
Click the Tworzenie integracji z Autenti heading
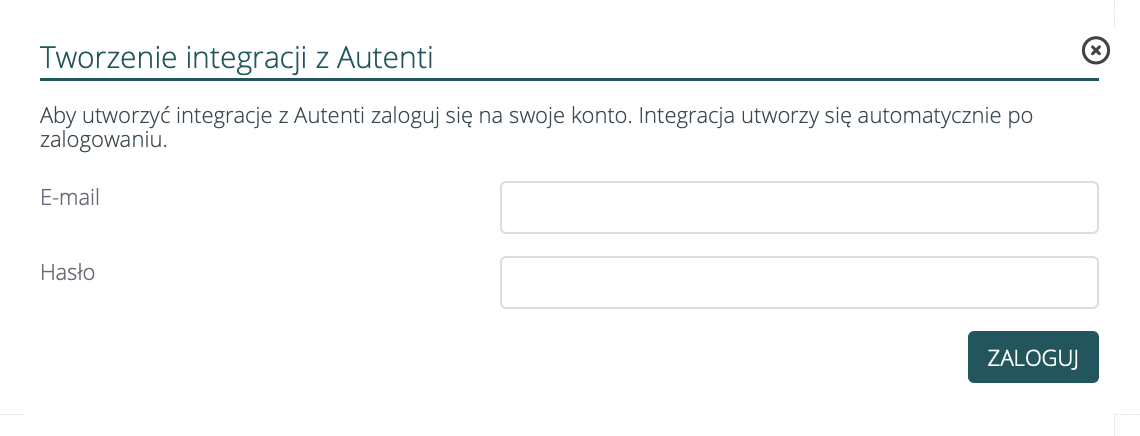[236, 57]
